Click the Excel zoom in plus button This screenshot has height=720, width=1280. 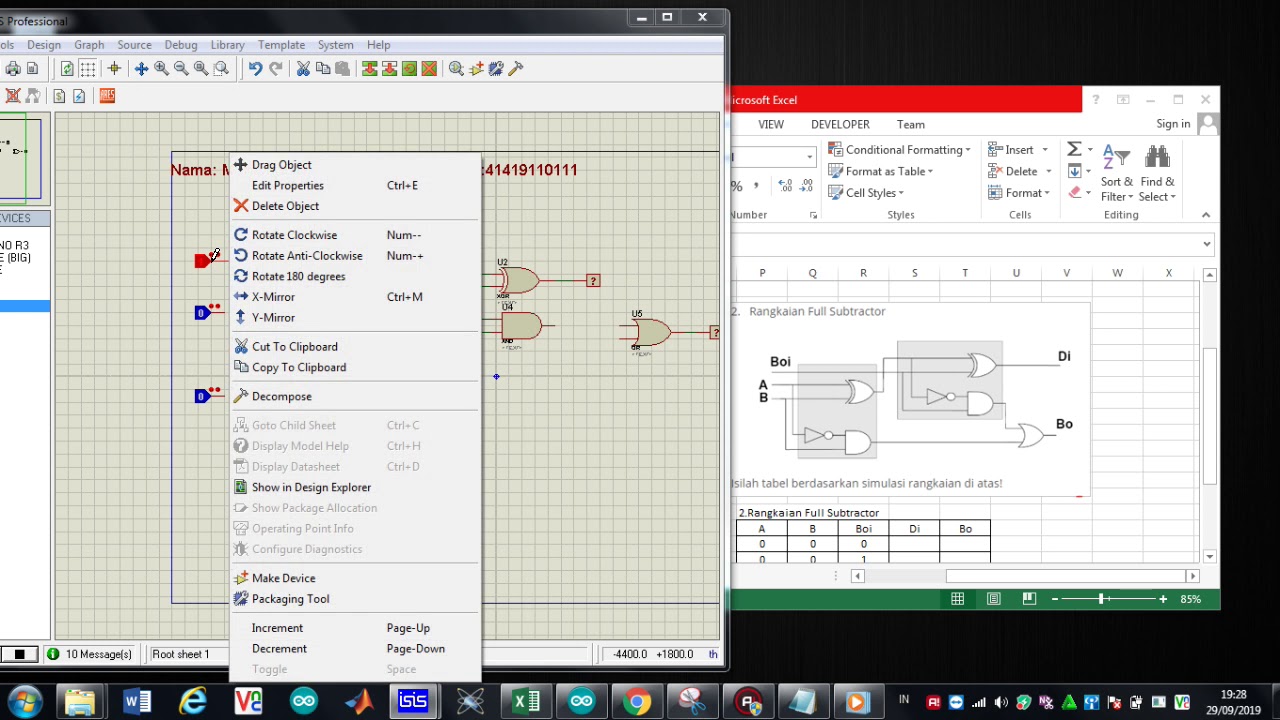coord(1162,599)
